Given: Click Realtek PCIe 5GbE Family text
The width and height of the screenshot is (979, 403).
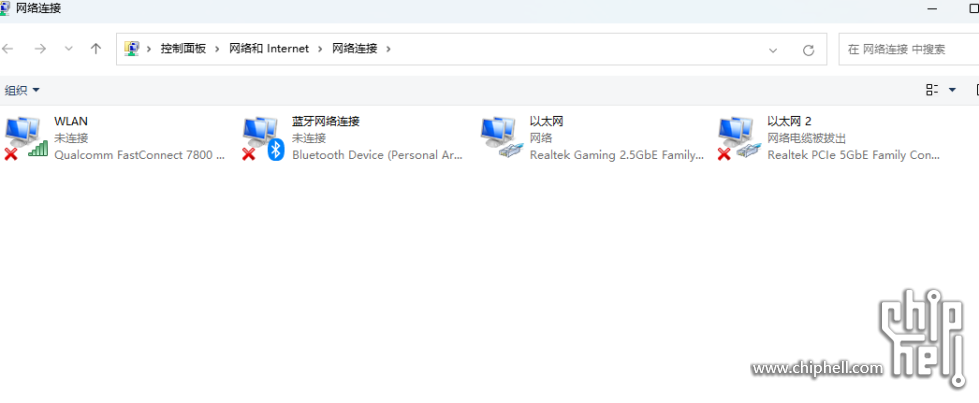Looking at the screenshot, I should (x=853, y=155).
